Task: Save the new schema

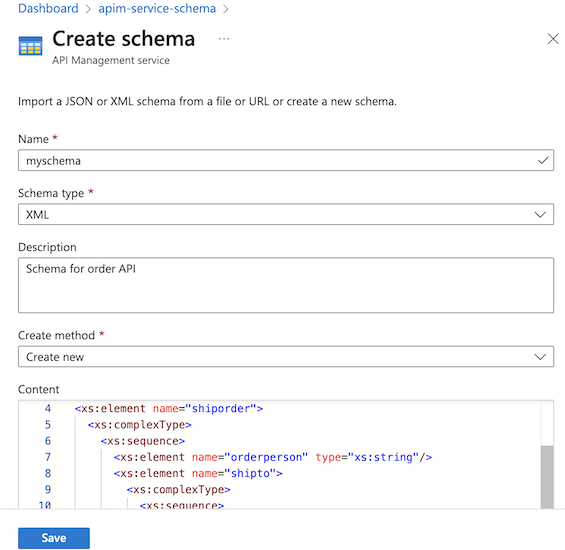Action: click(54, 538)
